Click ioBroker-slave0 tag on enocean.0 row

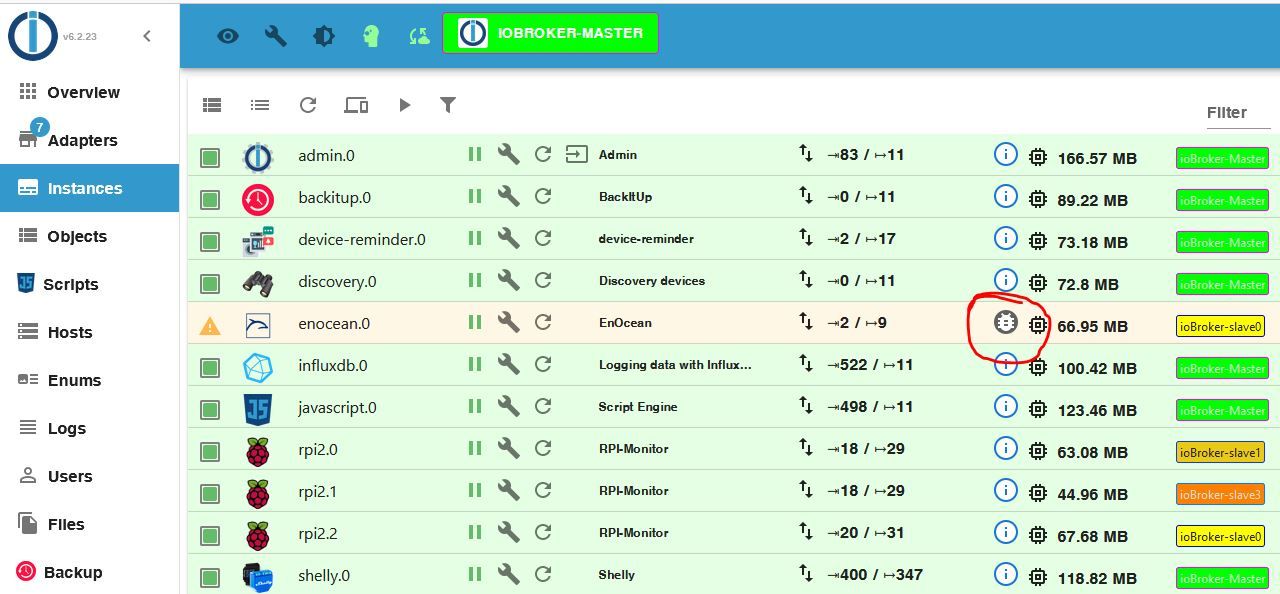[x=1220, y=326]
